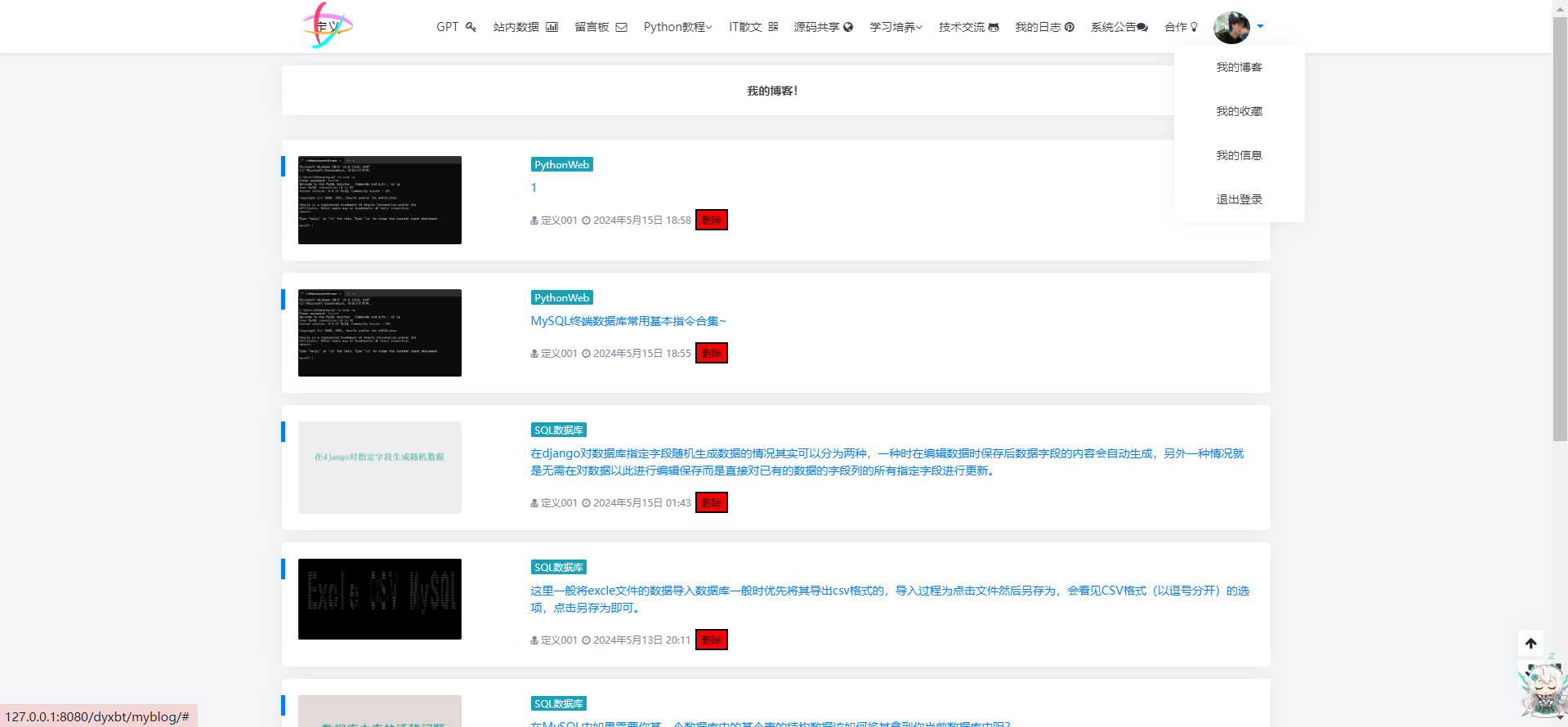Image resolution: width=1568 pixels, height=727 pixels.
Task: Click the PythonWeb tag on post titled 1
Action: coord(561,164)
